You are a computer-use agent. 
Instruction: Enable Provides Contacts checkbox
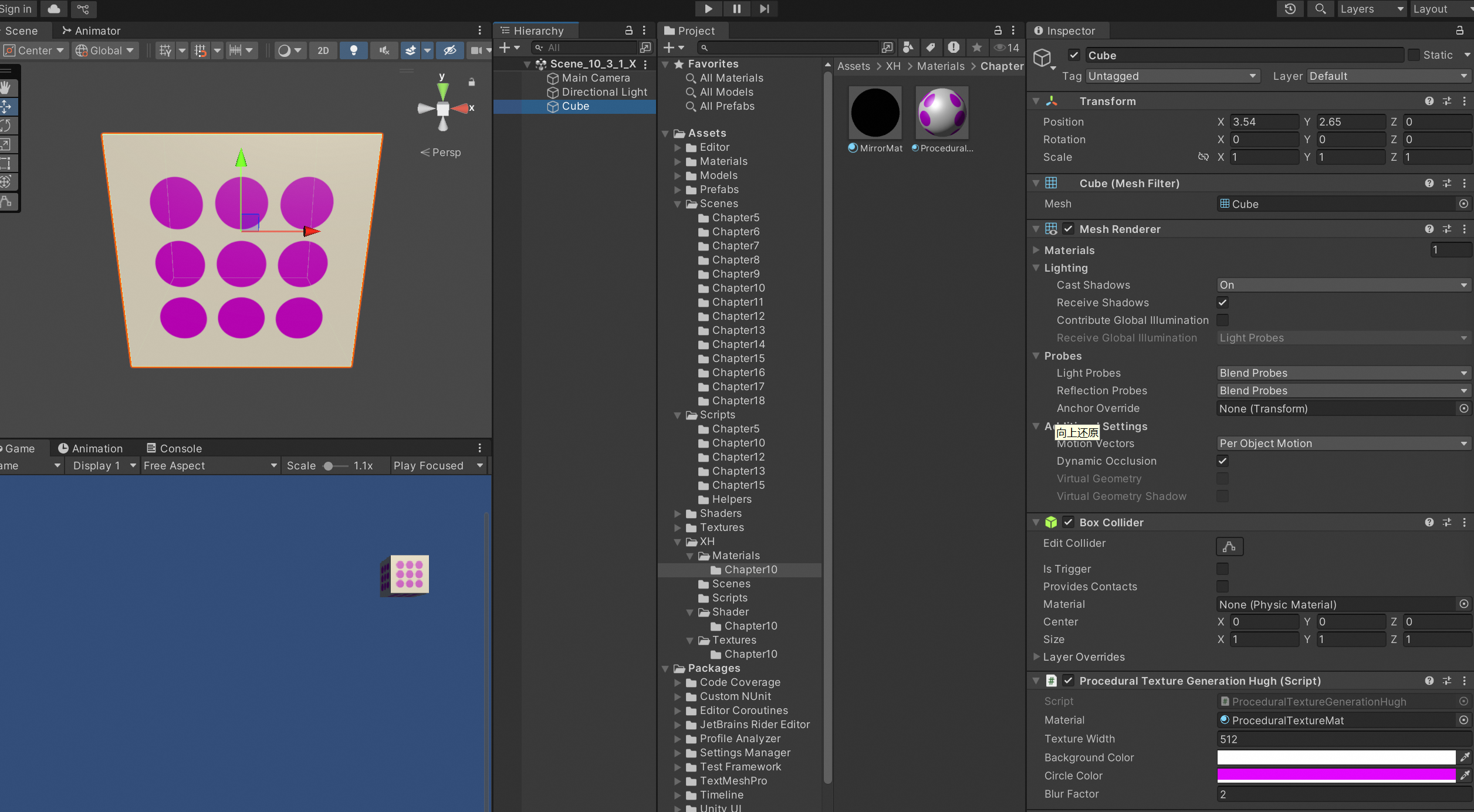[1223, 587]
